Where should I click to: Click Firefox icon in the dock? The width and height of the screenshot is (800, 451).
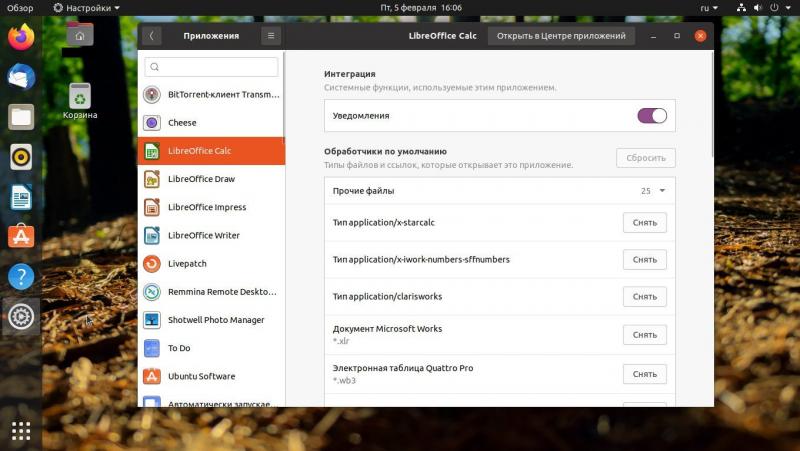point(21,38)
